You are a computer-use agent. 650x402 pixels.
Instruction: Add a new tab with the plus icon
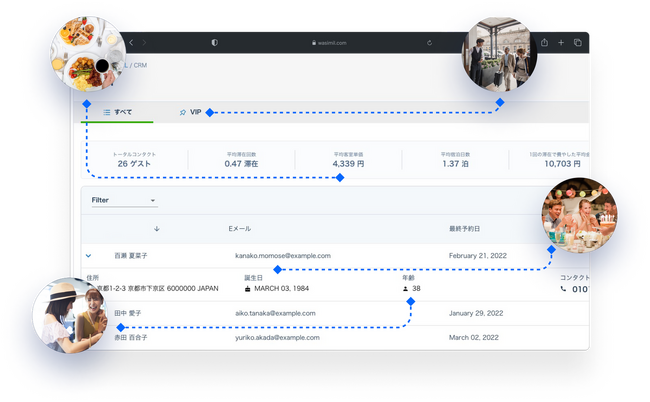[x=561, y=42]
